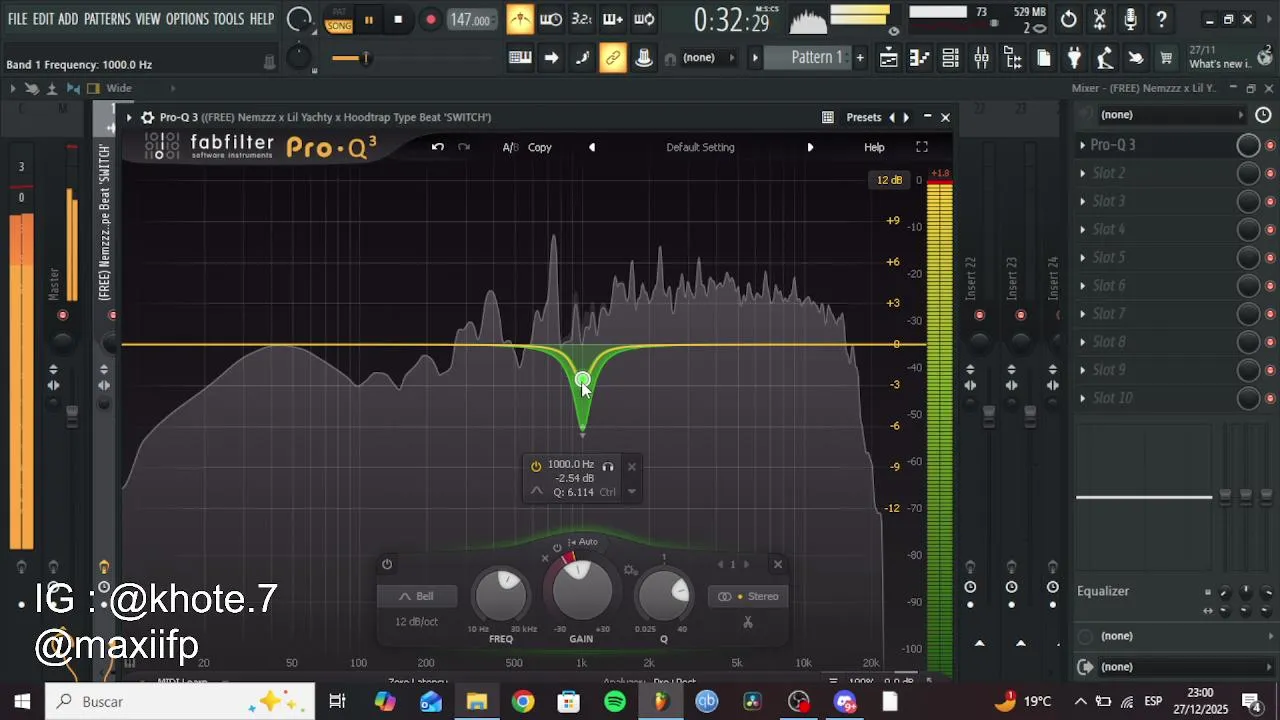Image resolution: width=1280 pixels, height=720 pixels.
Task: Arm the record button
Action: [x=430, y=19]
